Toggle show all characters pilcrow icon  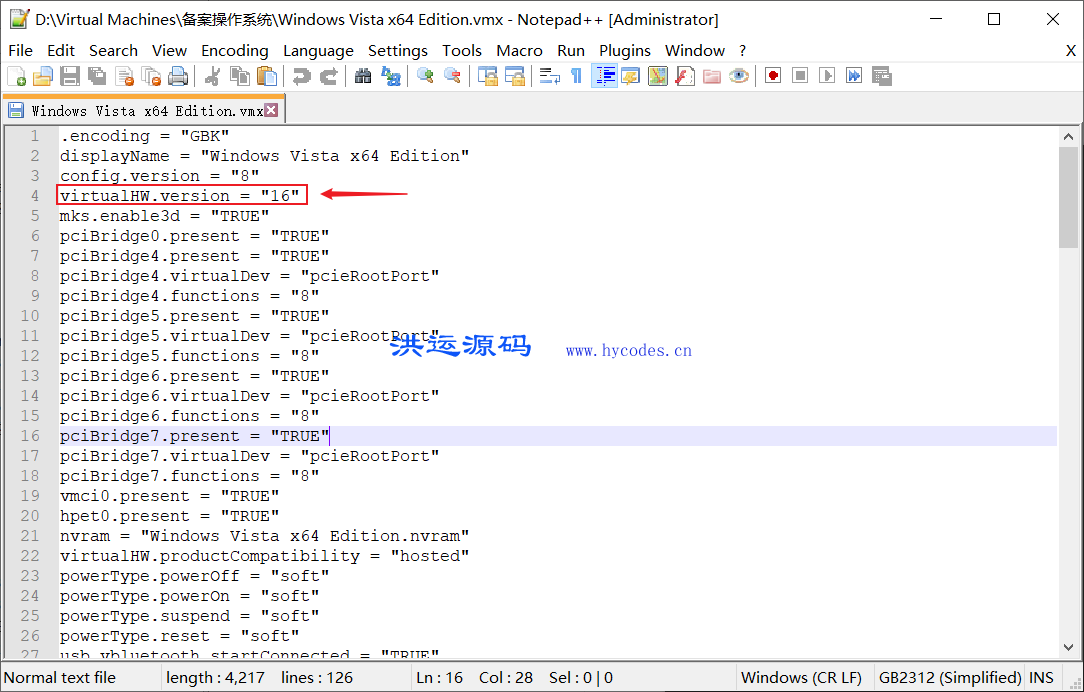[x=576, y=76]
